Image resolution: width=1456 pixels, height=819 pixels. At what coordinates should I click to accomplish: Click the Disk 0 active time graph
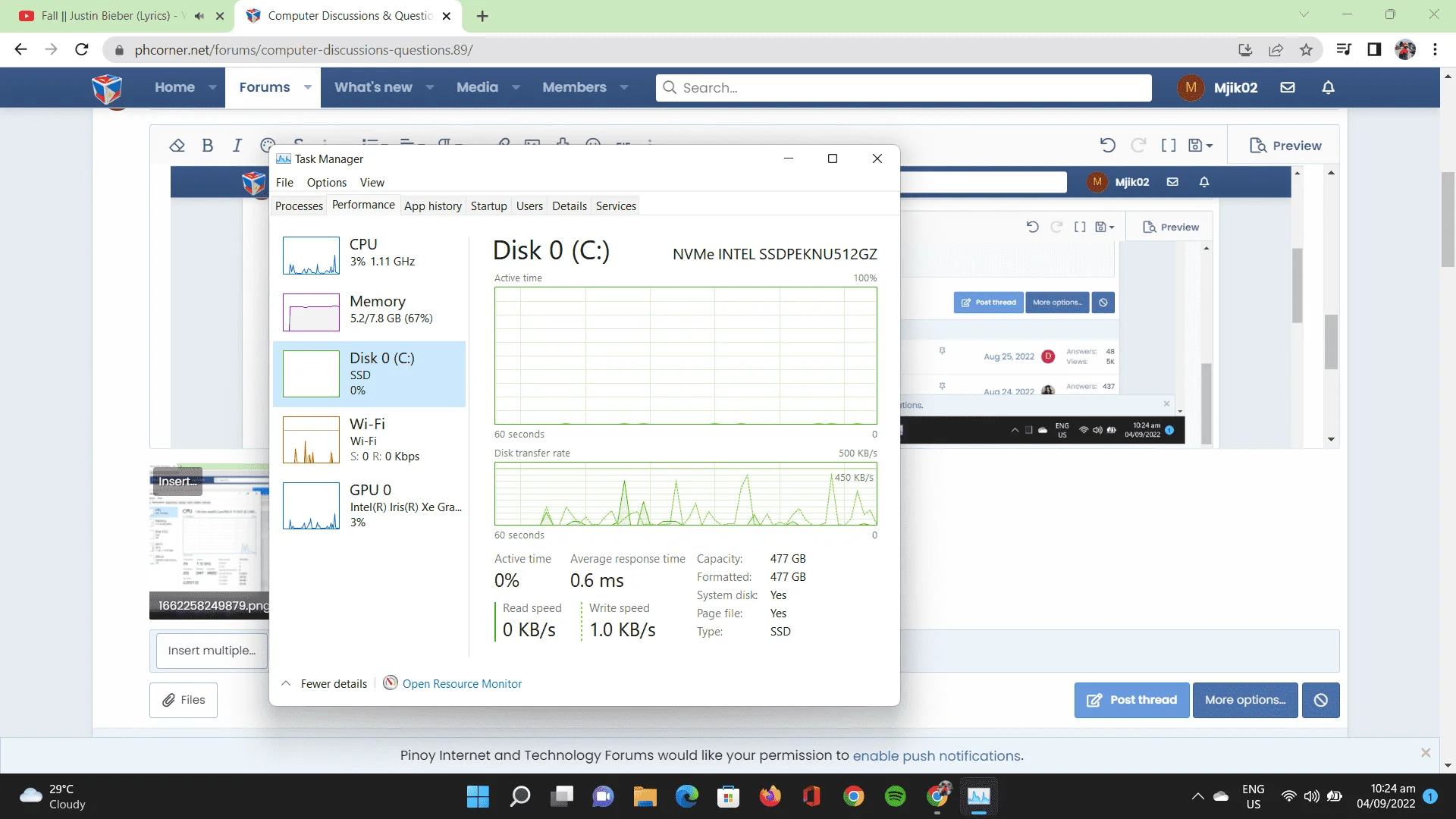pyautogui.click(x=686, y=356)
